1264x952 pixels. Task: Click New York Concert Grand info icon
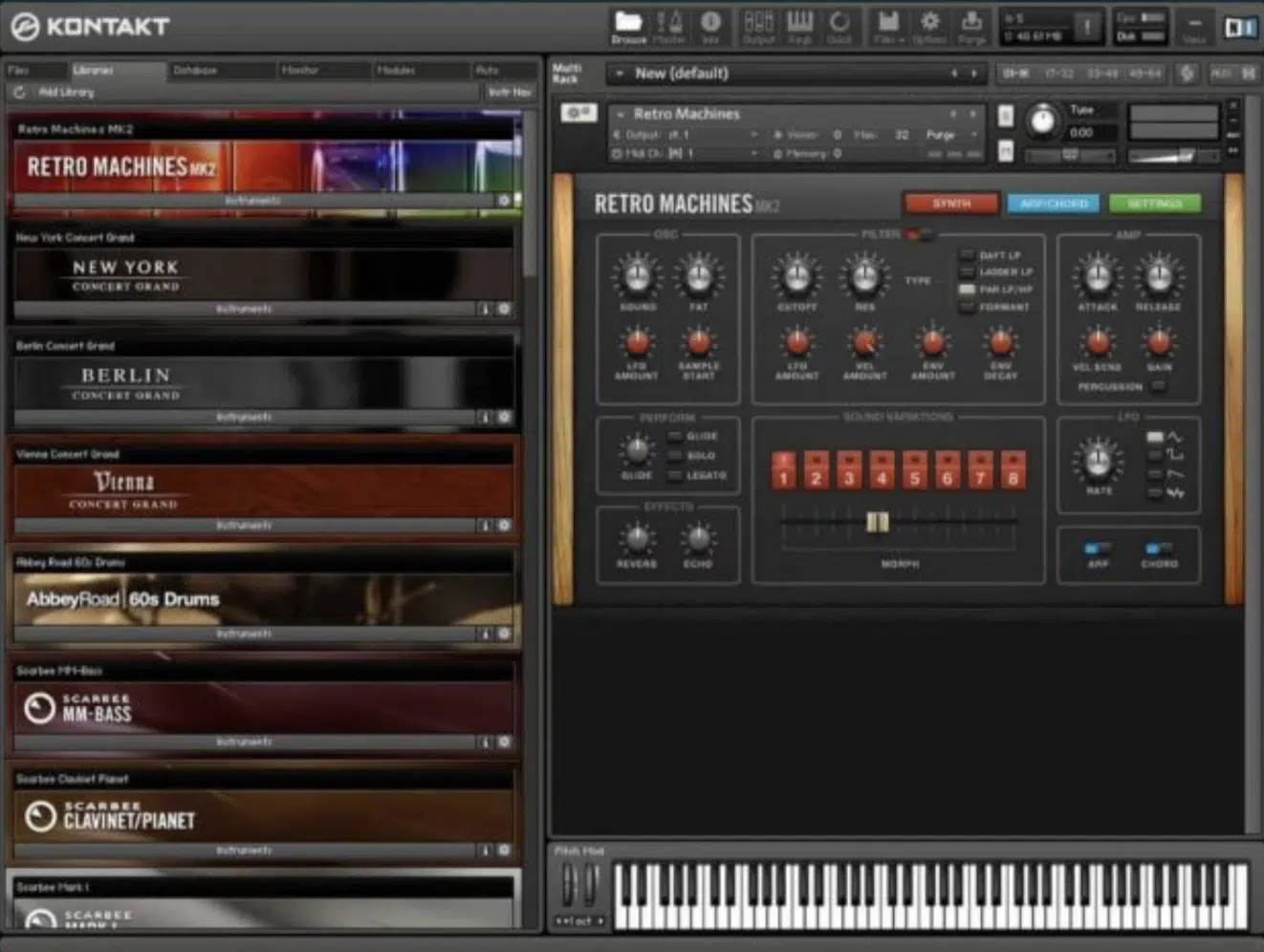coord(485,309)
